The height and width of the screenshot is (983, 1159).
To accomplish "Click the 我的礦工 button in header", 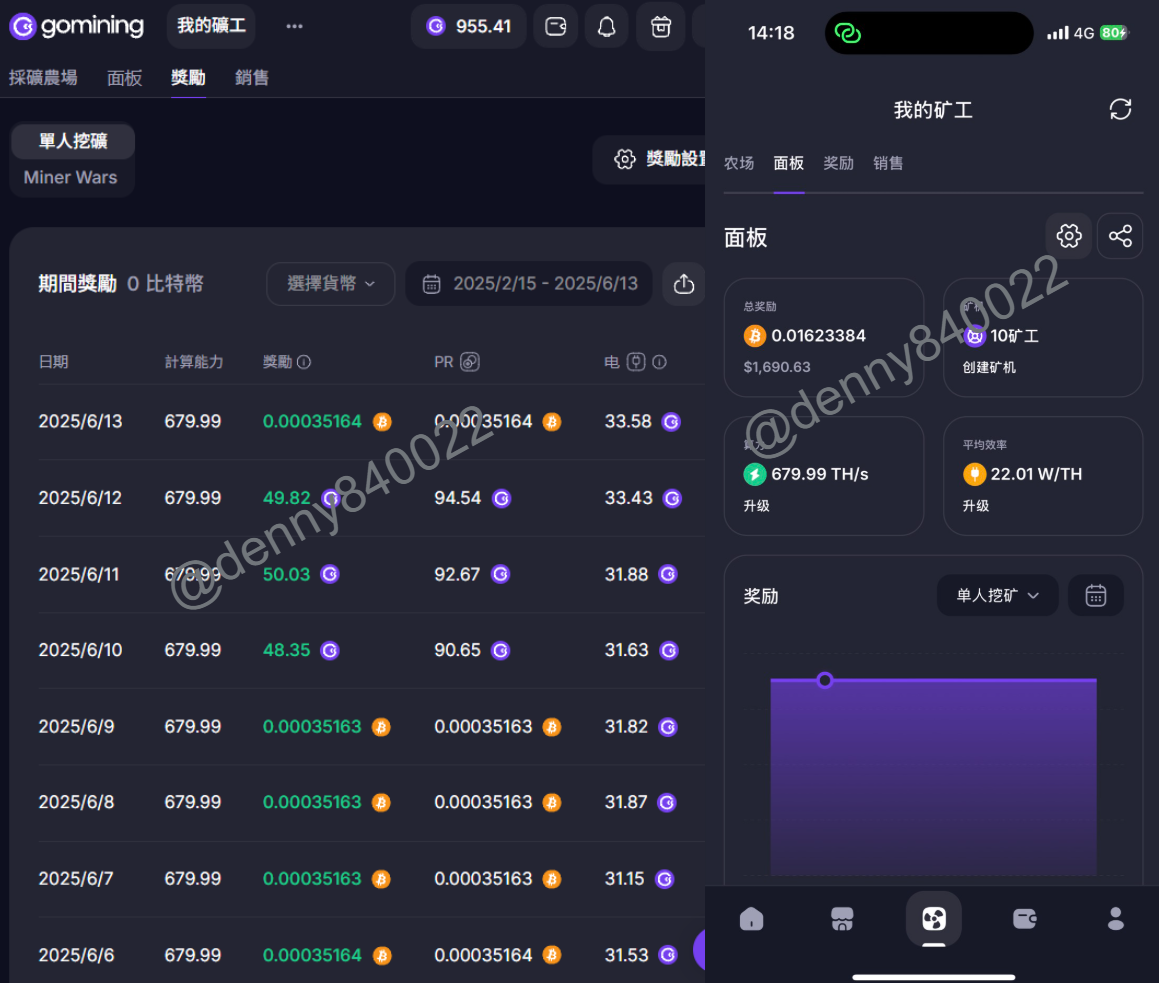I will [x=211, y=26].
